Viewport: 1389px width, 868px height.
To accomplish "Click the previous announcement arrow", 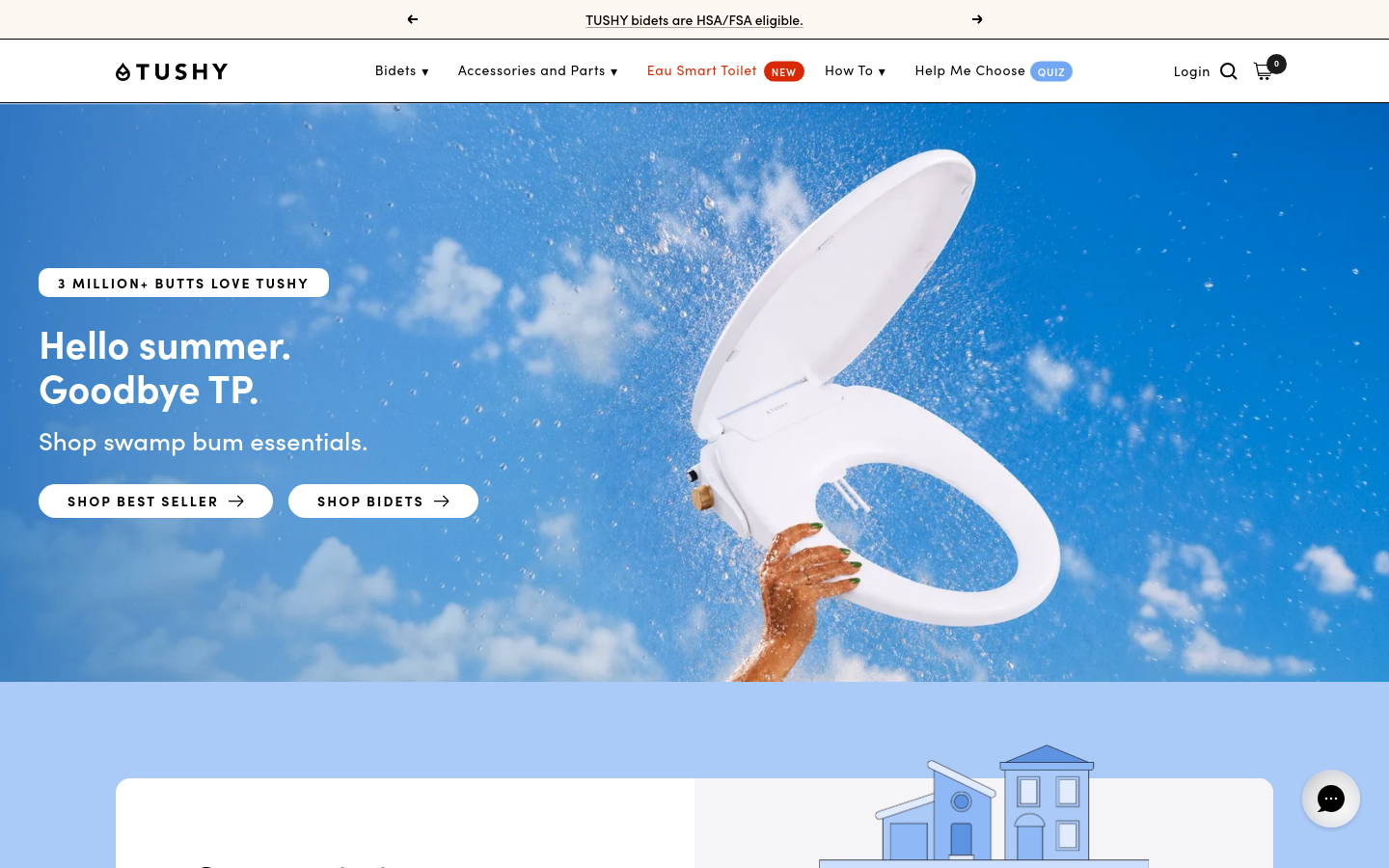I will (412, 19).
